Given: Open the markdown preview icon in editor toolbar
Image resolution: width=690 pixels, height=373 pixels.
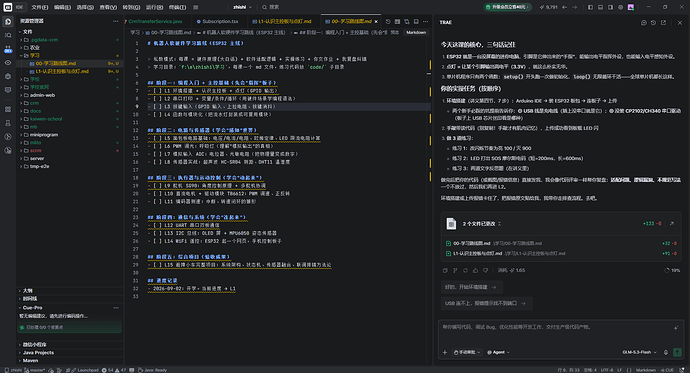Looking at the screenshot, I should [x=397, y=21].
